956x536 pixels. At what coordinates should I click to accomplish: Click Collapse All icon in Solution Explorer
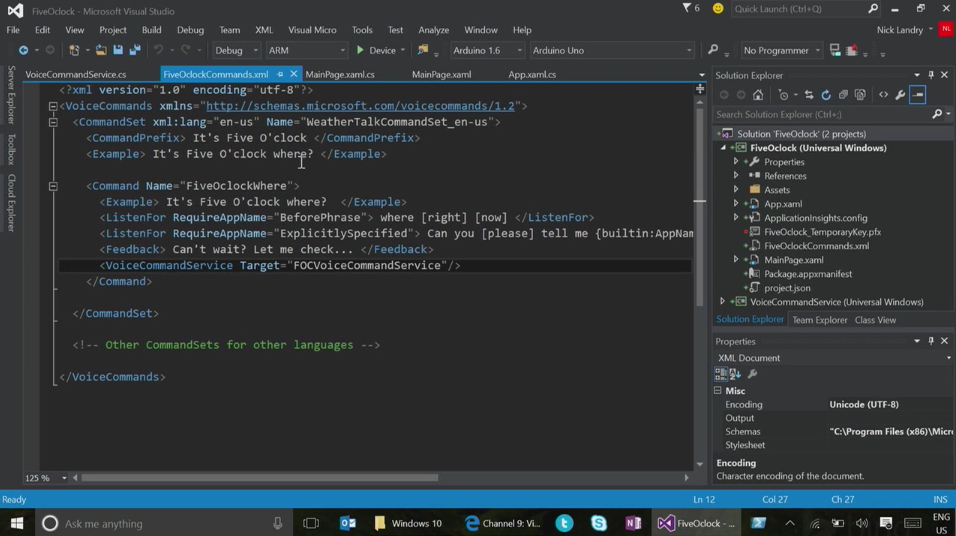tap(843, 95)
